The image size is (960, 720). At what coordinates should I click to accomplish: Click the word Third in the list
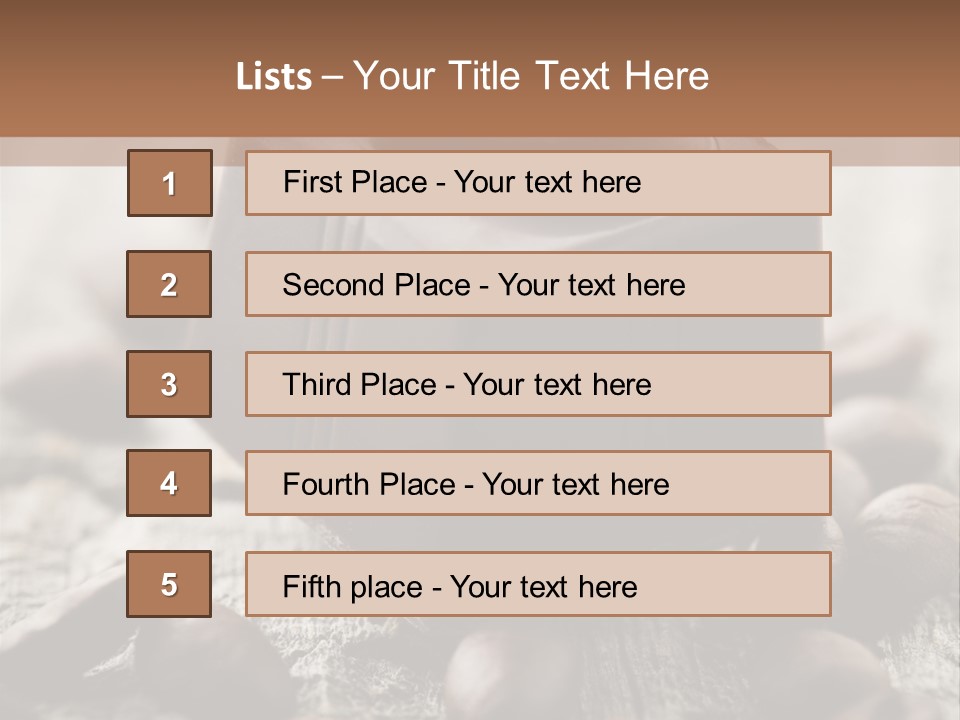312,385
